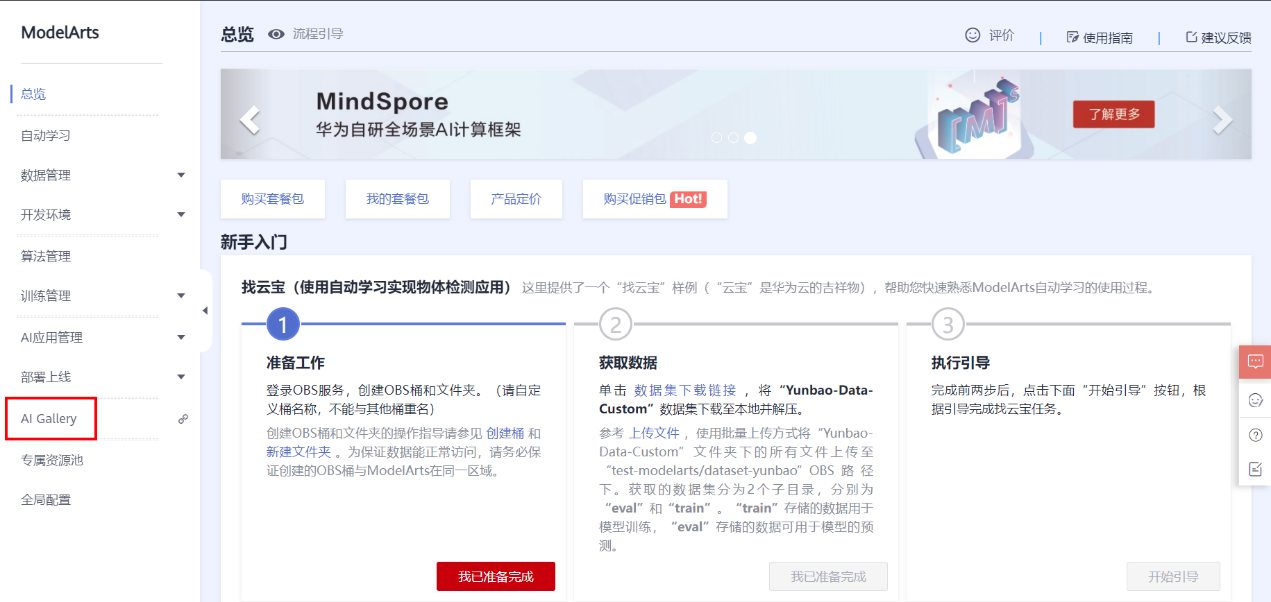1271x602 pixels.
Task: Select the third banner carousel dot
Action: pos(750,138)
